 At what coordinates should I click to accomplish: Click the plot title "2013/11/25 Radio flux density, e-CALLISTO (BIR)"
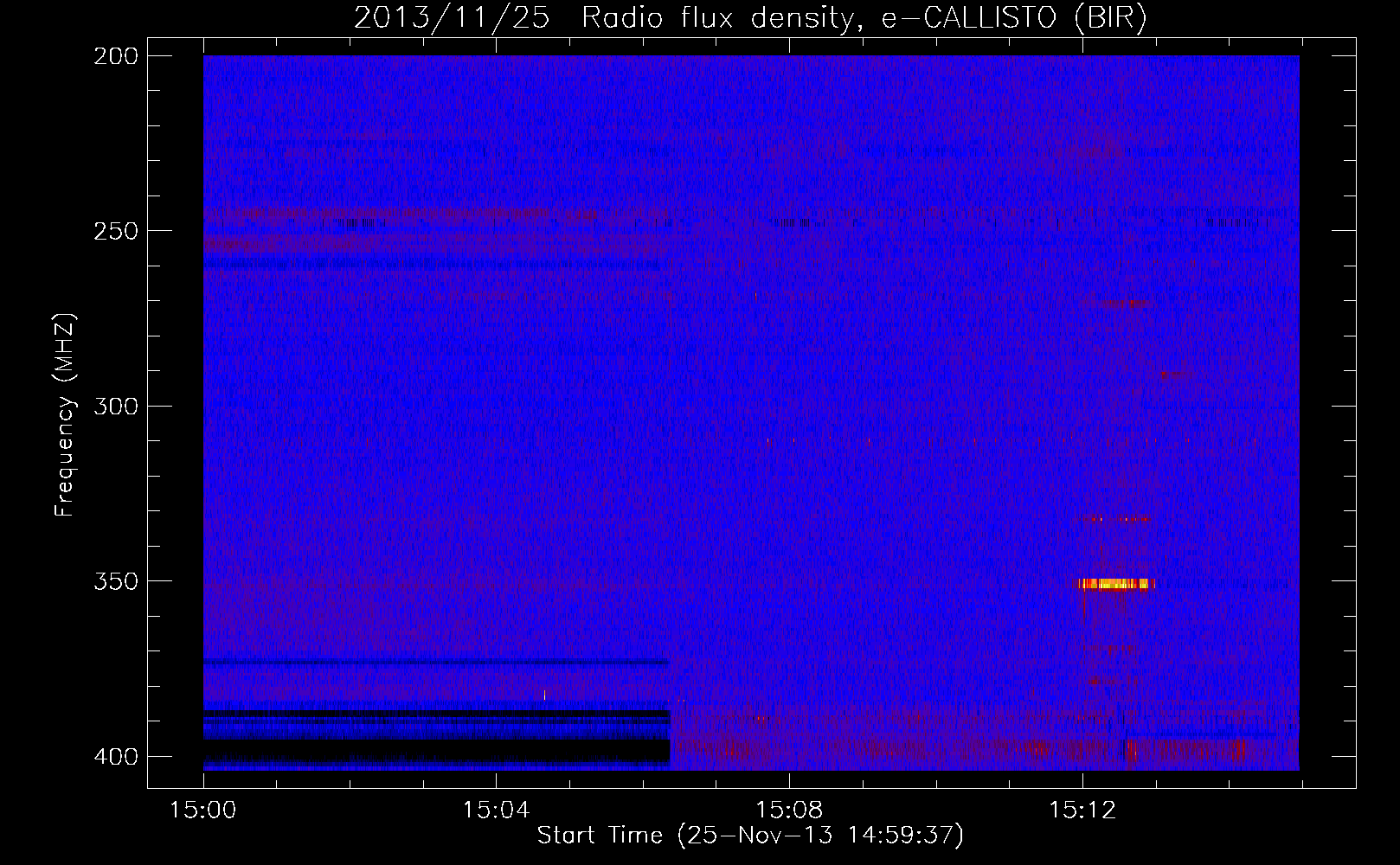[x=750, y=17]
